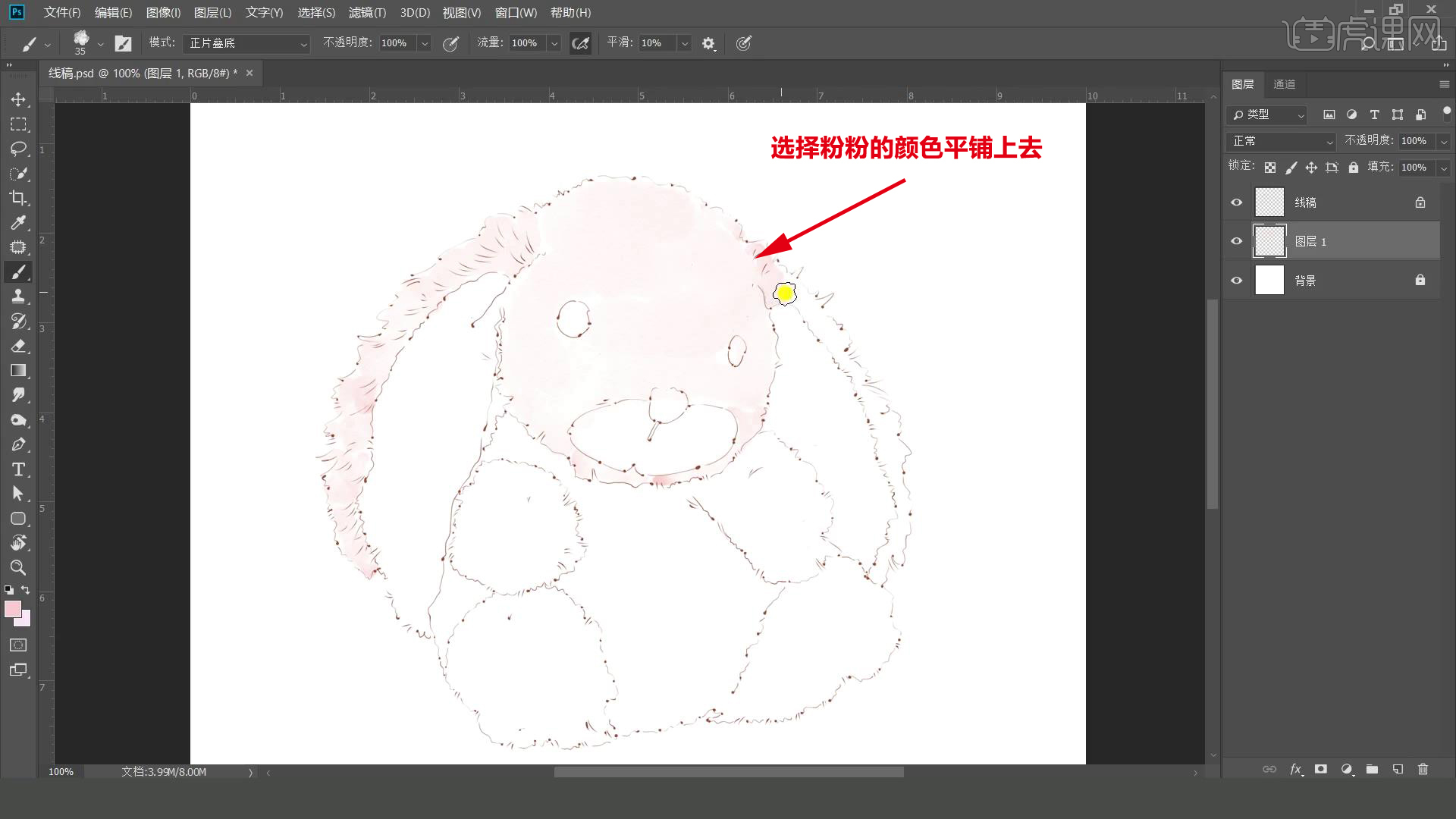1456x819 pixels.
Task: Select the Move tool
Action: pos(18,99)
